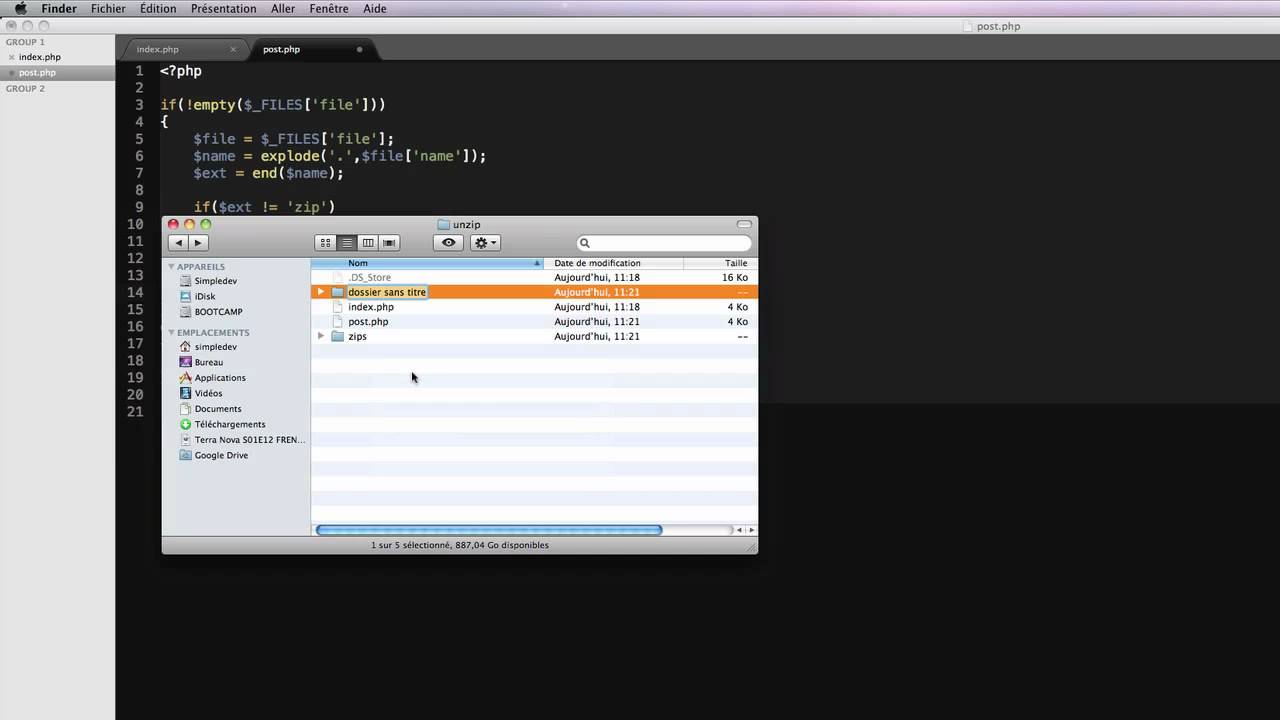Screen dimensions: 1280x720
Task: Select index.php in the Finder list
Action: click(x=534, y=307)
